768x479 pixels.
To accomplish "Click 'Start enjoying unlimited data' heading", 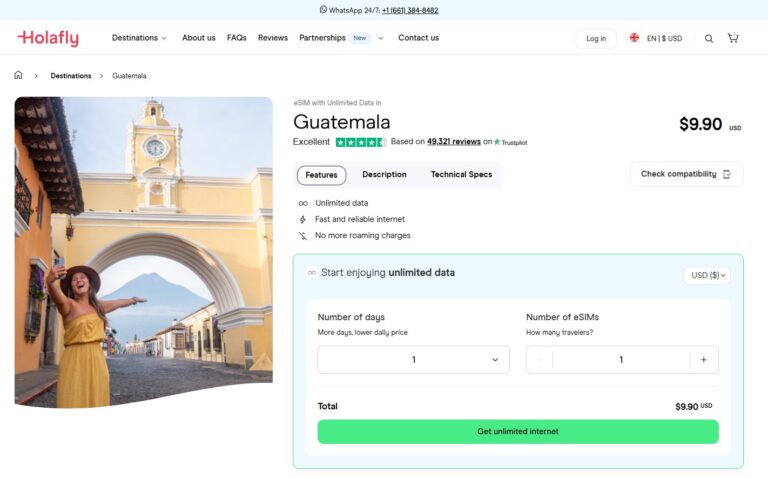I will [x=388, y=272].
